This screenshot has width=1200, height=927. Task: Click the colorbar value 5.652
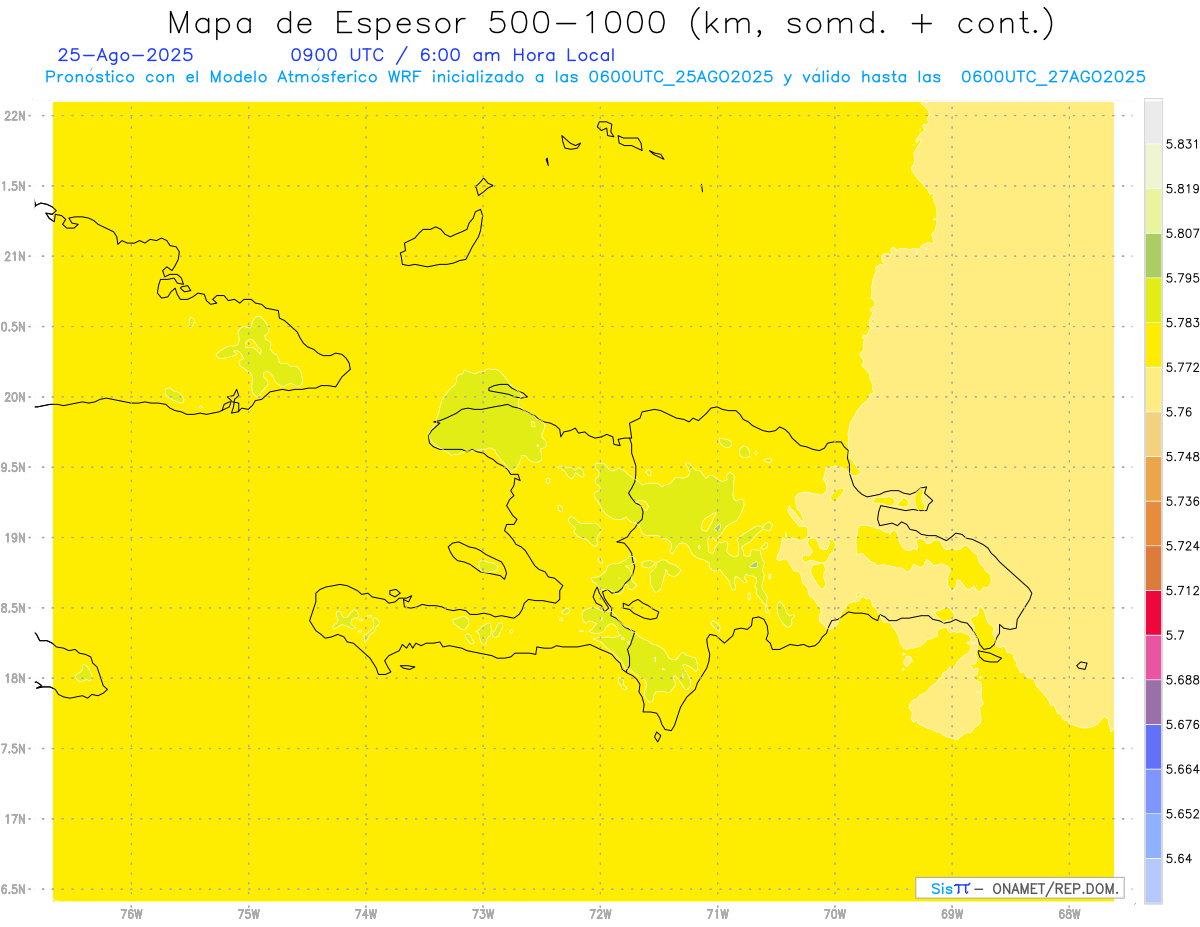(x=1183, y=813)
